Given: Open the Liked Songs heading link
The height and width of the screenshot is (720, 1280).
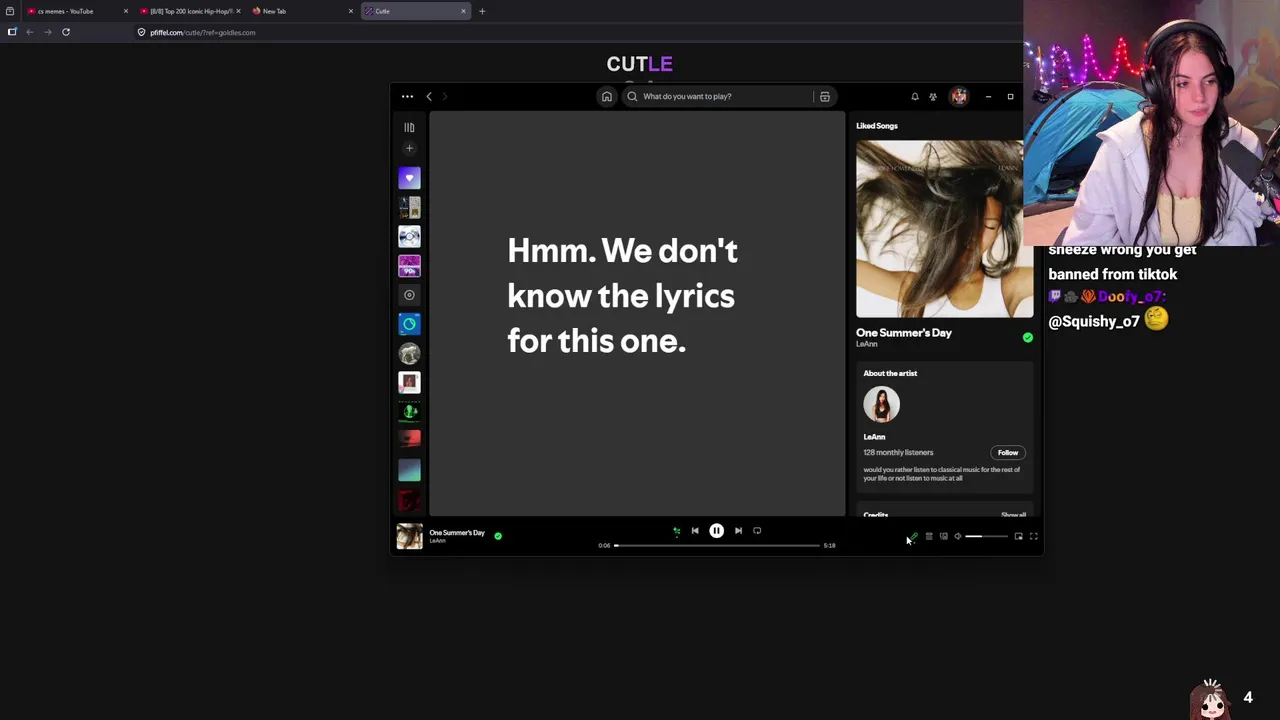Looking at the screenshot, I should coord(877,126).
